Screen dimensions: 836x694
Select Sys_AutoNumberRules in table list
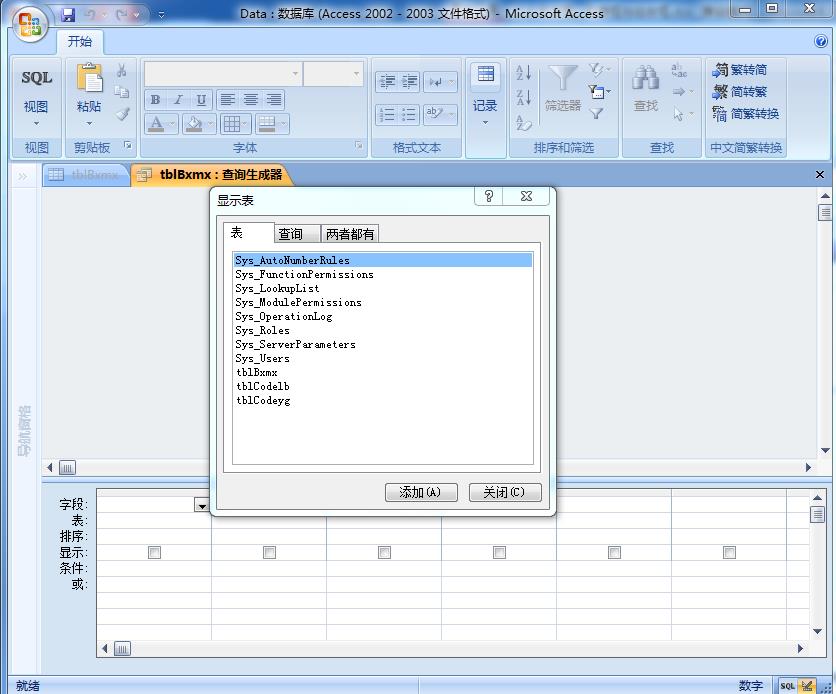point(383,260)
